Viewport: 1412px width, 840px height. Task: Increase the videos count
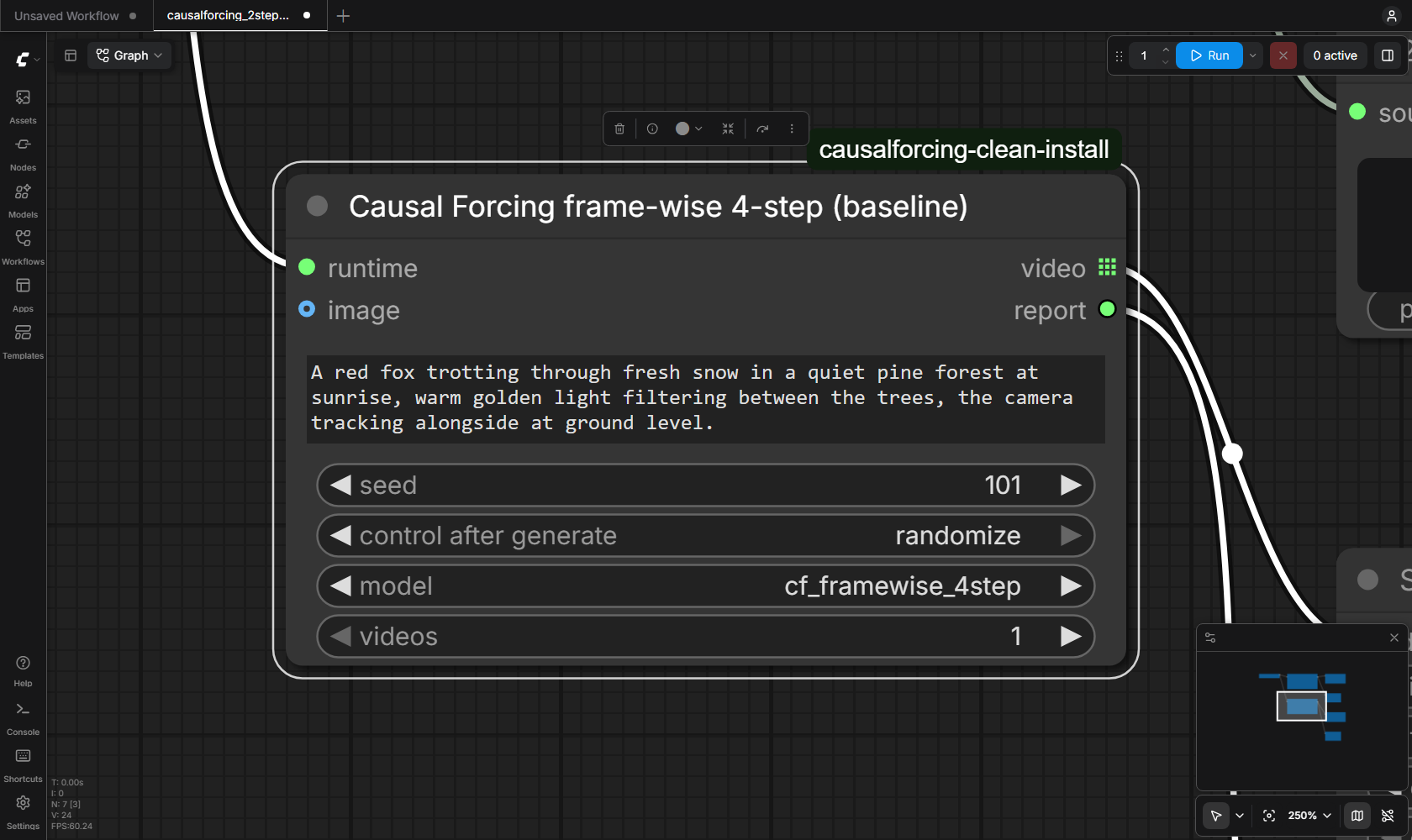click(1071, 636)
